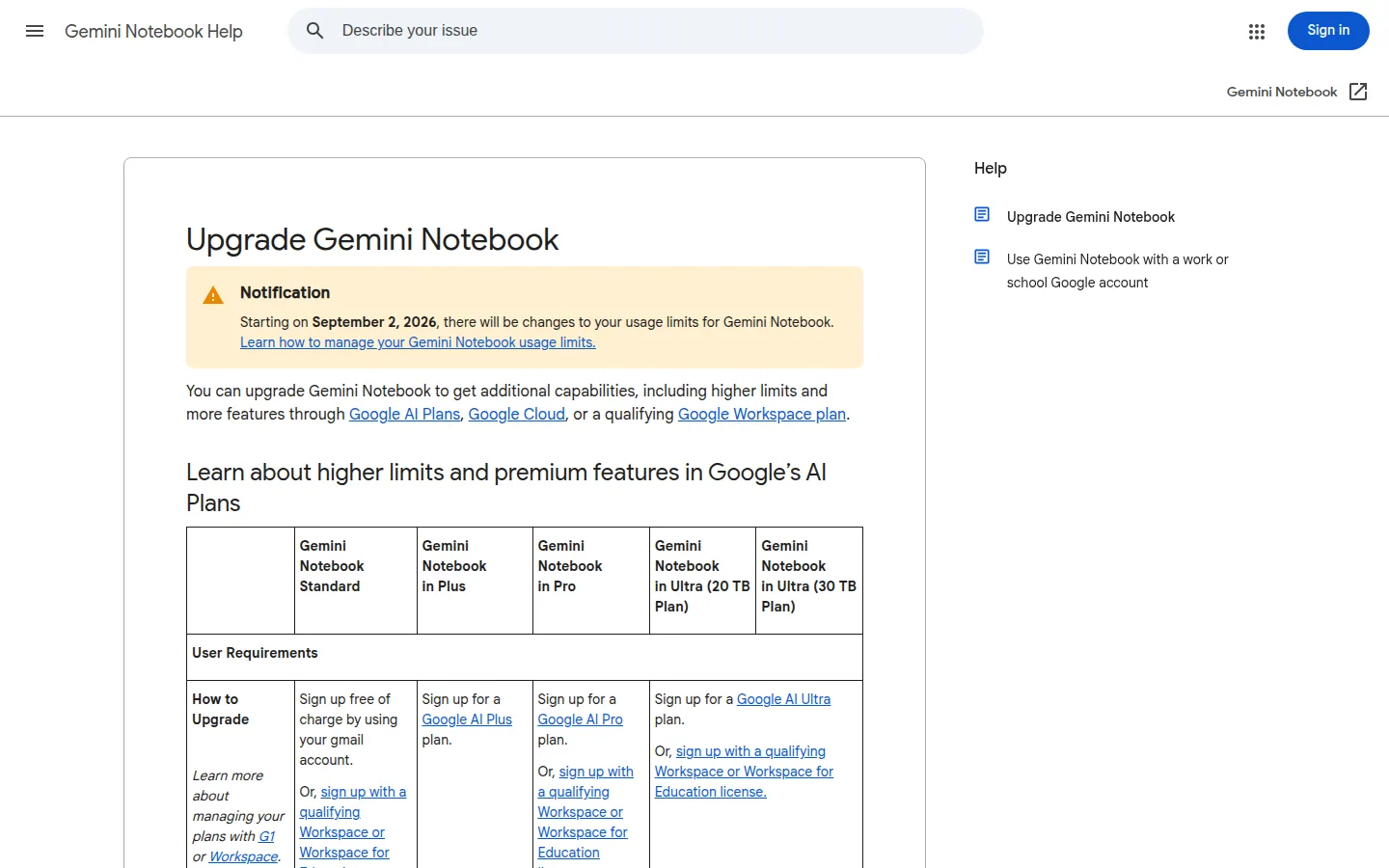The height and width of the screenshot is (868, 1389).
Task: Click article icon beside Upgrade Gemini Notebook
Action: pos(982,214)
